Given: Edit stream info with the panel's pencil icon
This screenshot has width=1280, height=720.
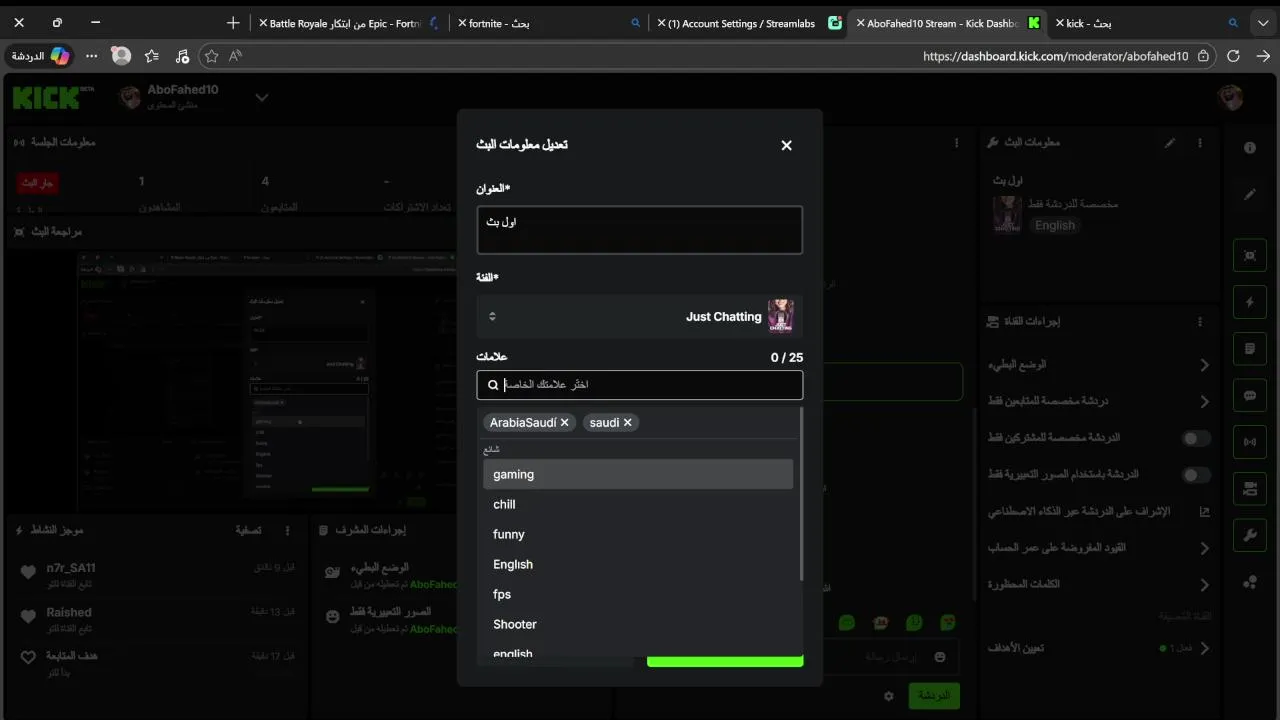Looking at the screenshot, I should (x=1170, y=143).
